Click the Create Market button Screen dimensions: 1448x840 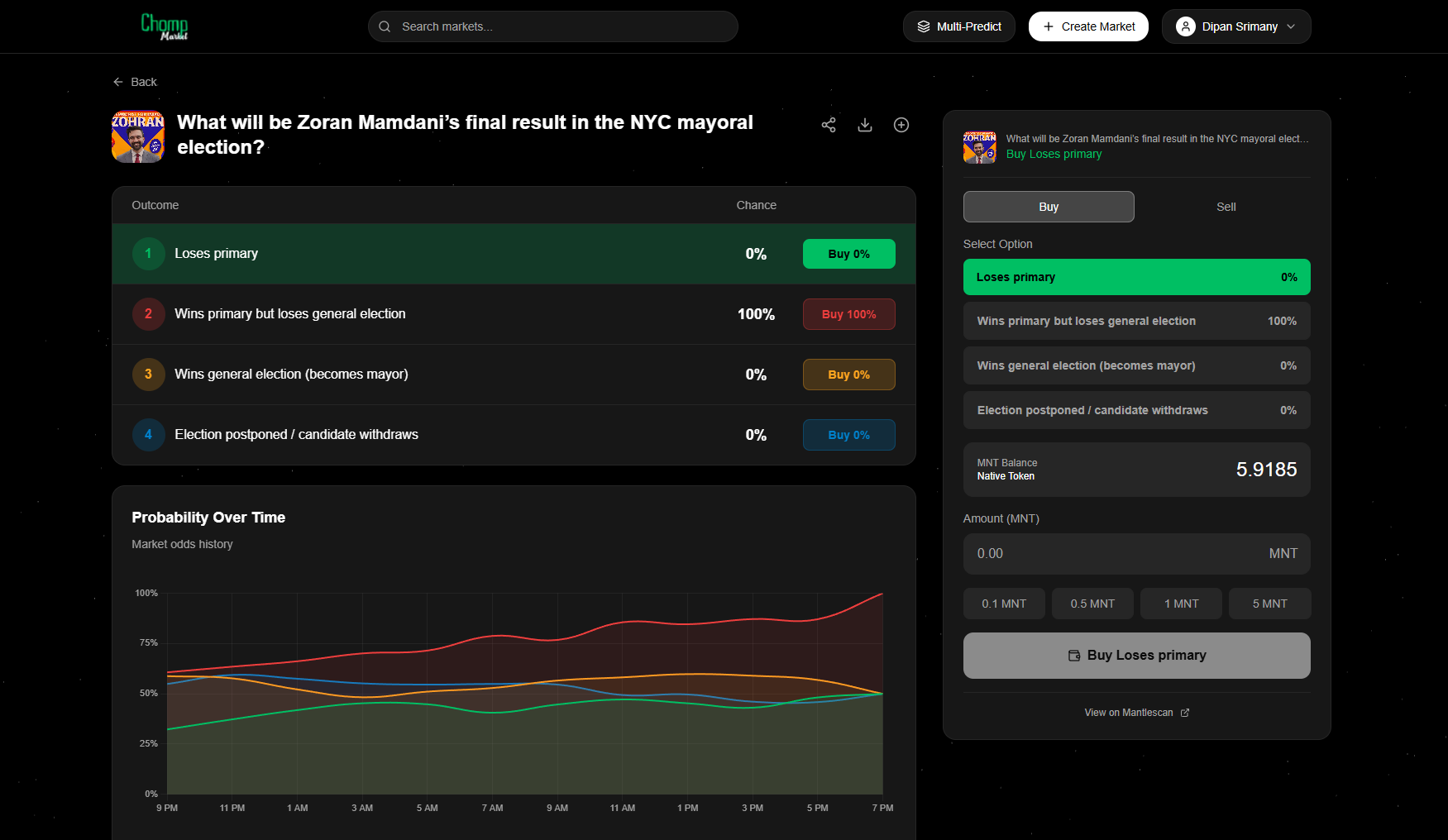coord(1088,26)
